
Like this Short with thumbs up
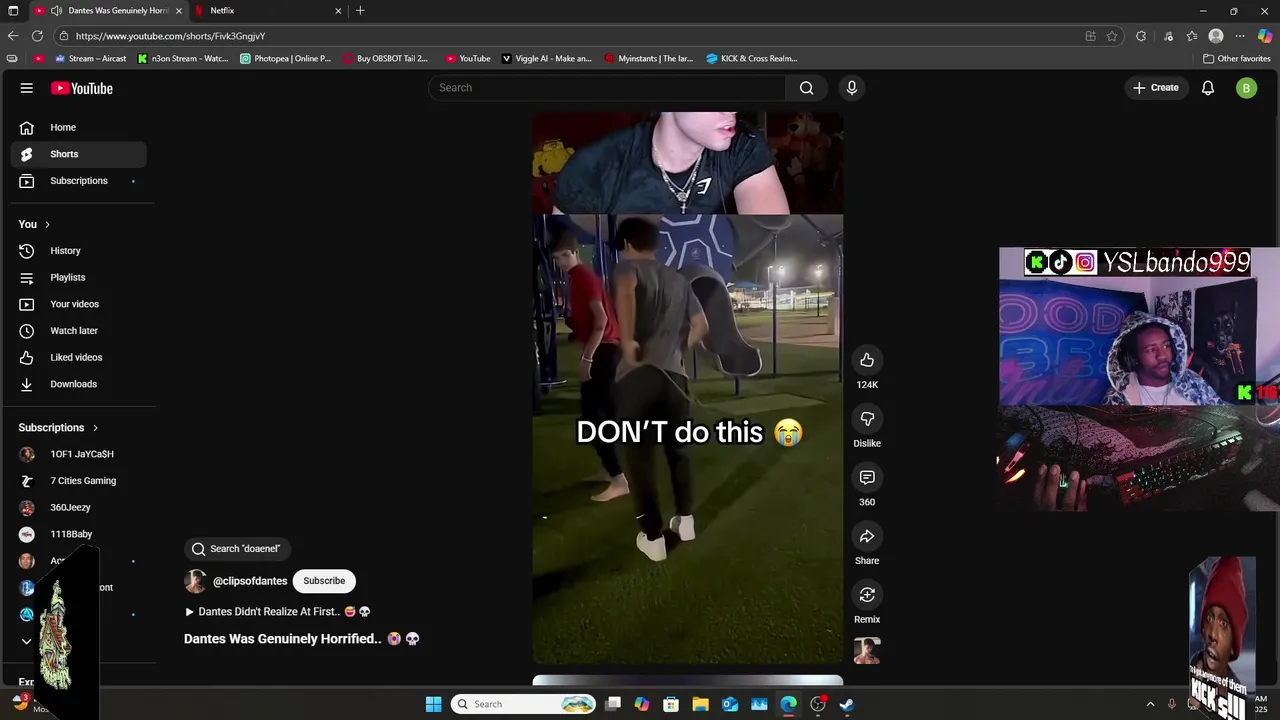[867, 360]
